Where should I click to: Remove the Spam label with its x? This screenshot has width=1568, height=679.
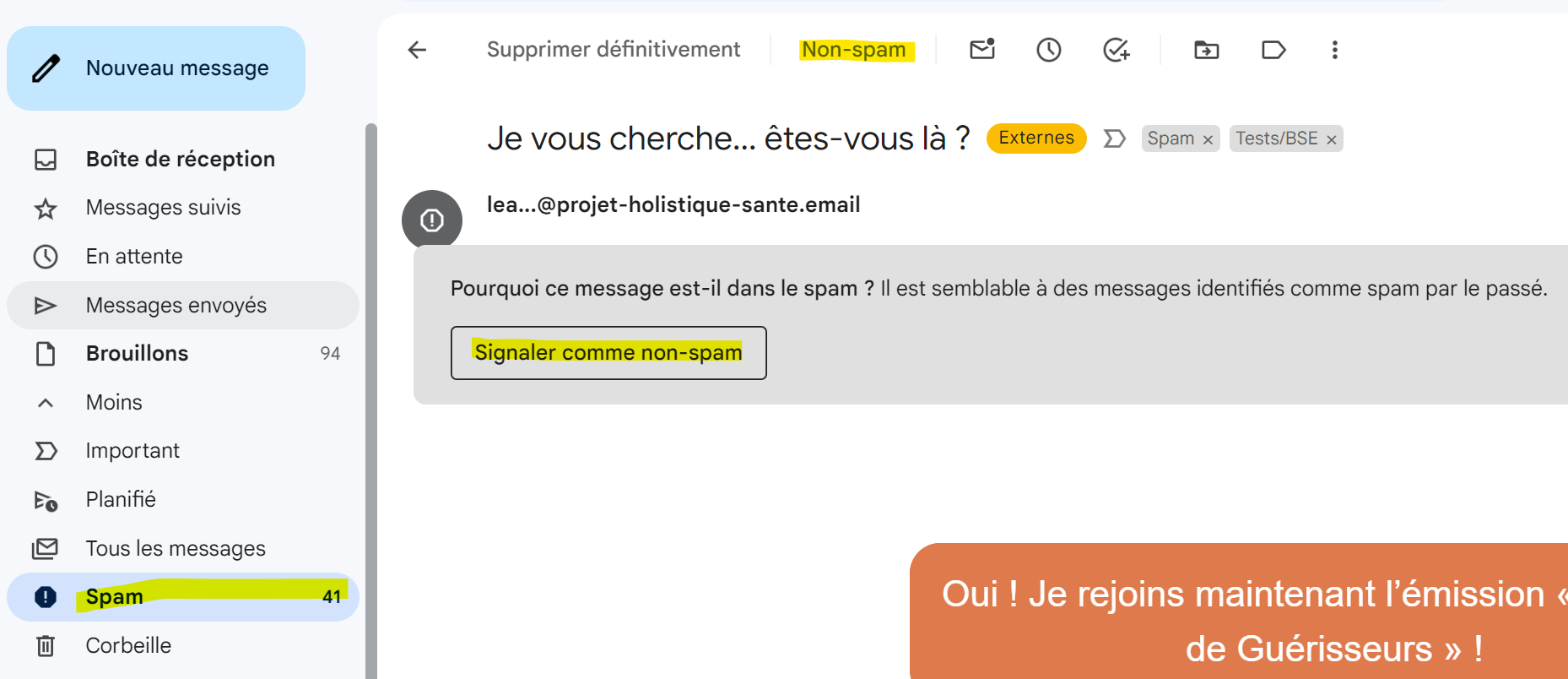1208,139
